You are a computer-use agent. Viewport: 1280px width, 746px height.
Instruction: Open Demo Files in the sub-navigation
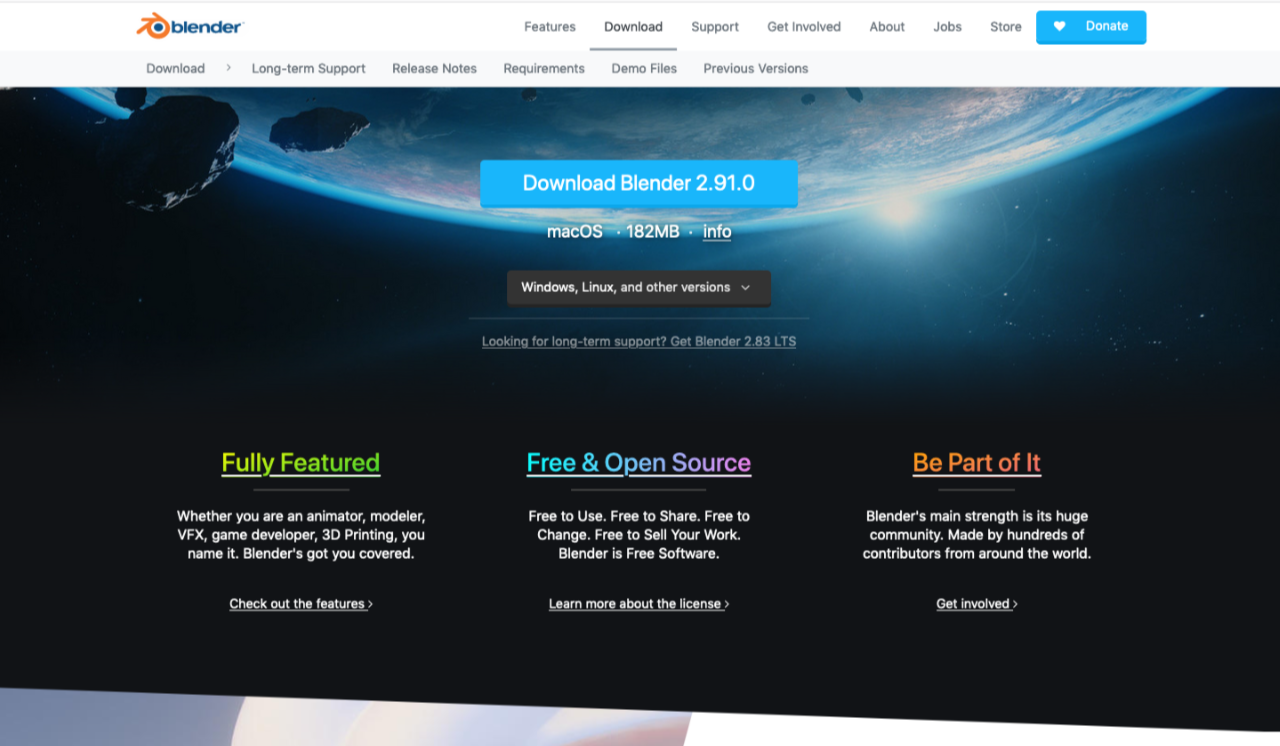[x=644, y=69]
